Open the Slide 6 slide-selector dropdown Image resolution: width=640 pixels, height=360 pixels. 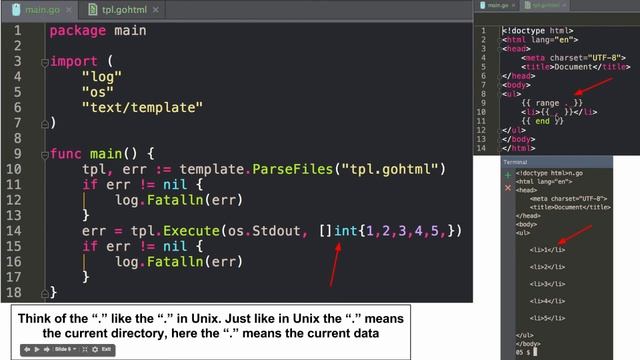coord(65,349)
